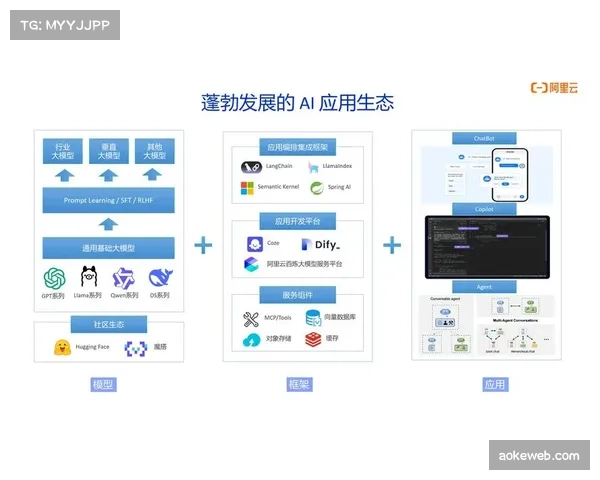Image resolution: width=600 pixels, height=480 pixels.
Task: Click the Copilot header label
Action: [x=484, y=209]
